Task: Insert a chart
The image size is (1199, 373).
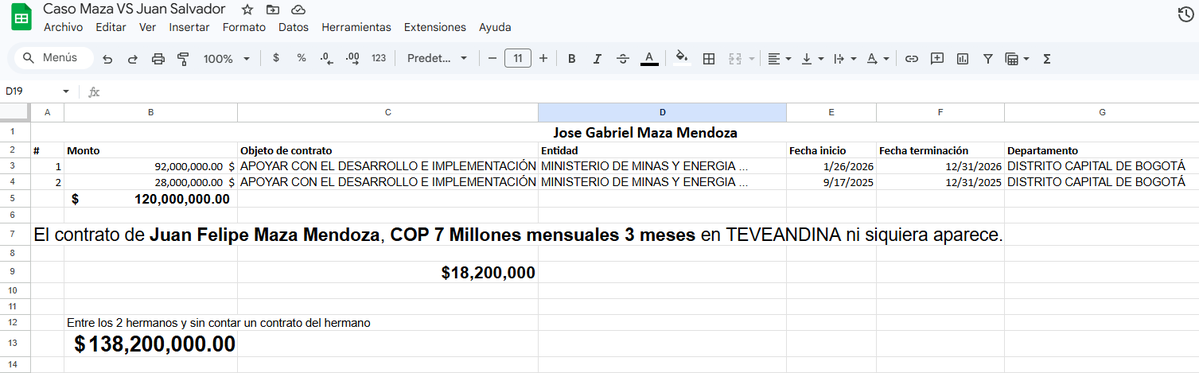Action: pyautogui.click(x=963, y=59)
